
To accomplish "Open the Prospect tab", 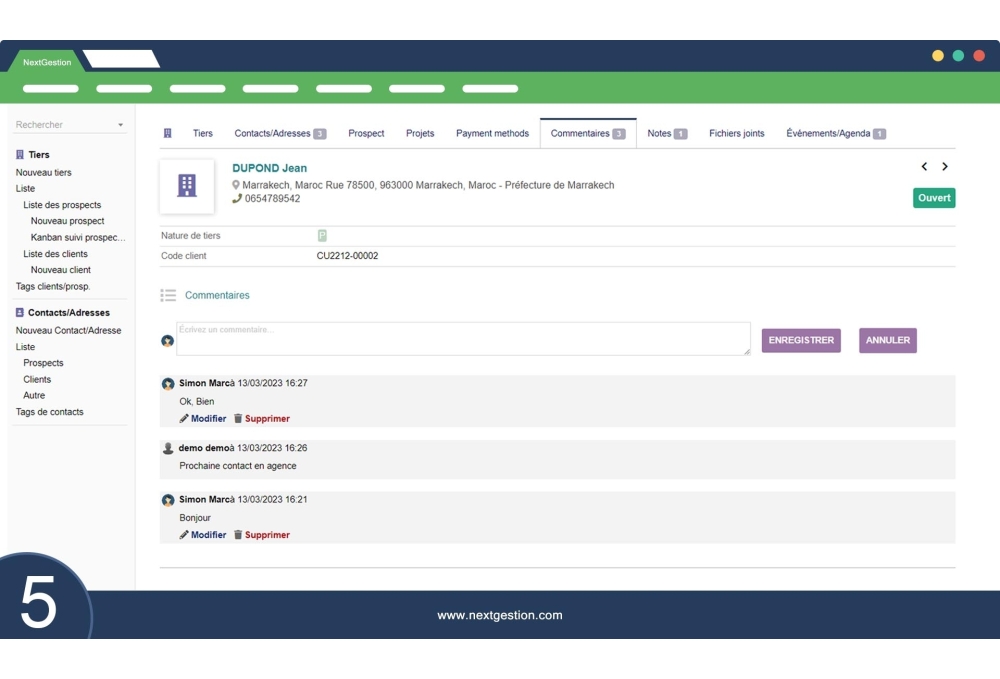I will [x=367, y=132].
